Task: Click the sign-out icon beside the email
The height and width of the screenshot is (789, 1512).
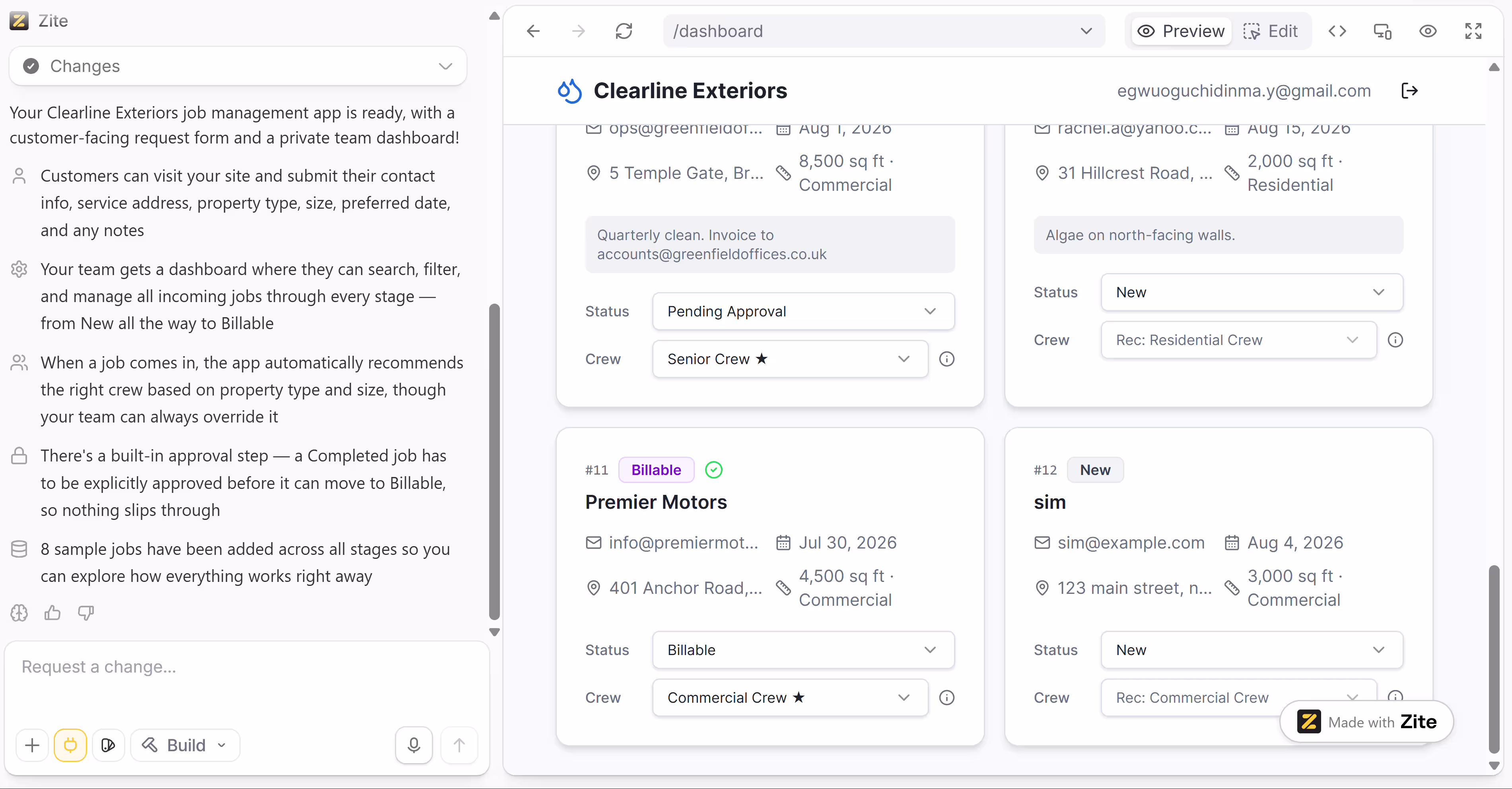Action: click(1409, 91)
